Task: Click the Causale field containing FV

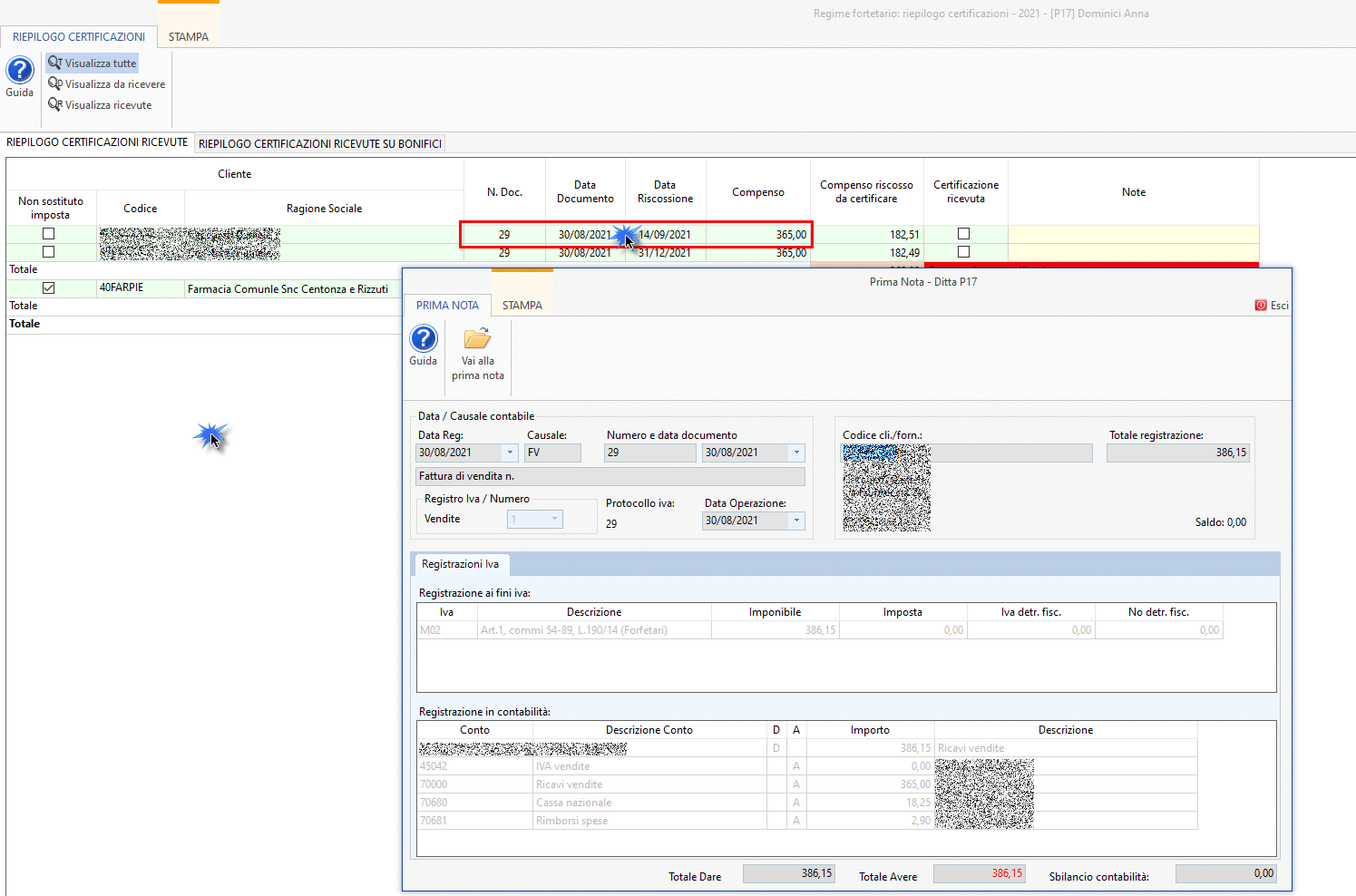Action: point(552,453)
